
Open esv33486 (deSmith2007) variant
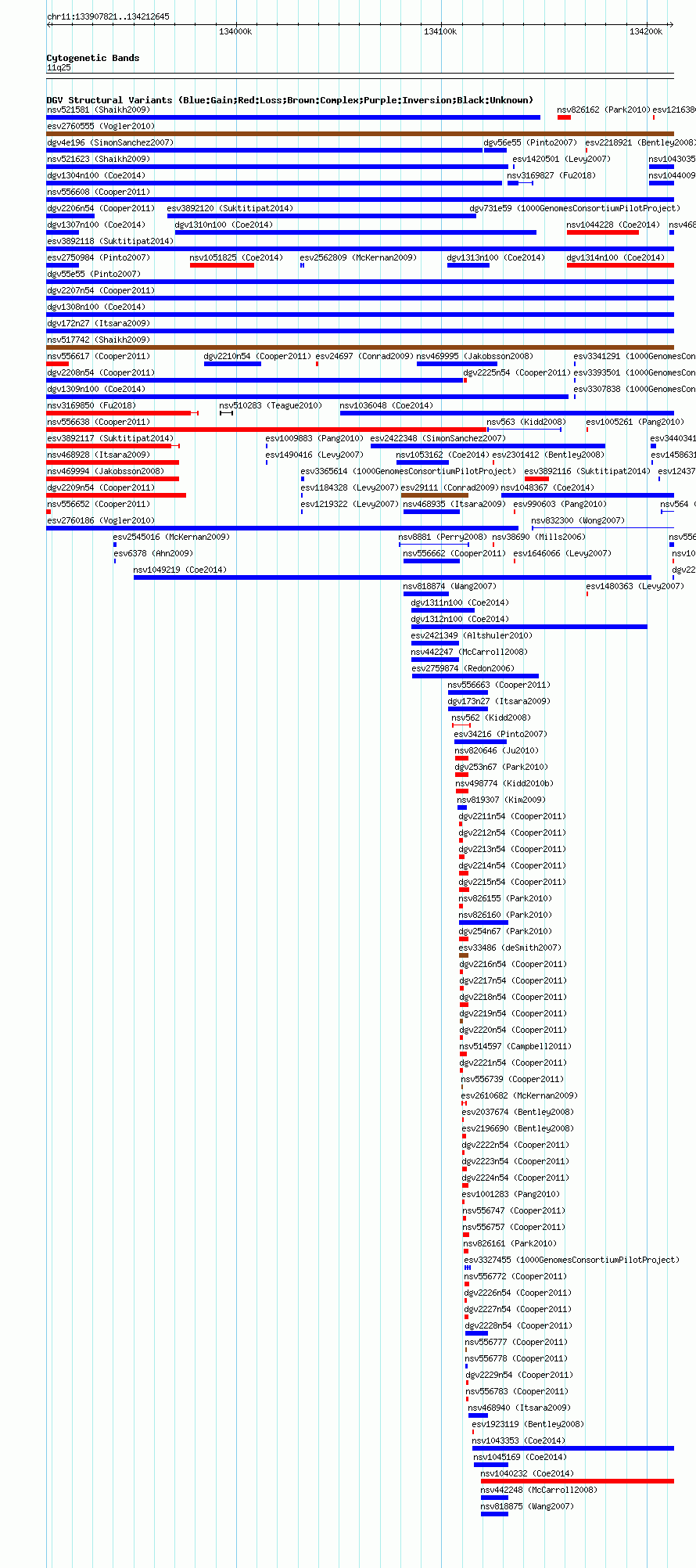[x=510, y=948]
